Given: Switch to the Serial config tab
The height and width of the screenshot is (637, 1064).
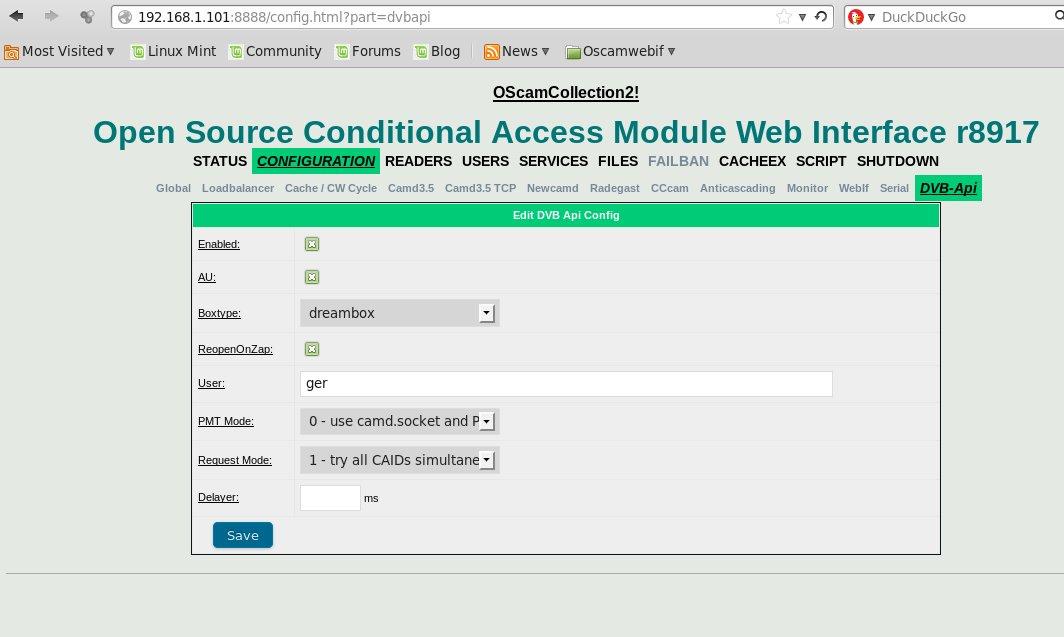Looking at the screenshot, I should pos(894,189).
